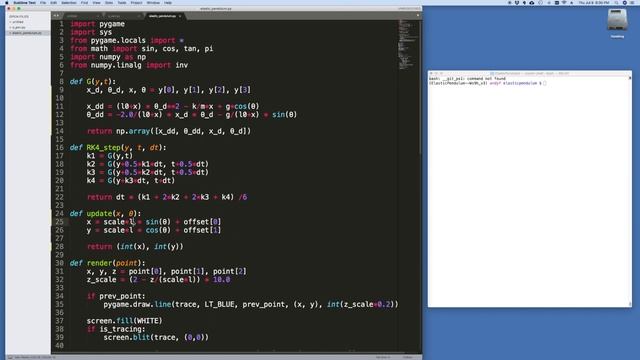Click the tab navigation arrows in Sublime
The width and height of the screenshot is (640, 360).
56,16
